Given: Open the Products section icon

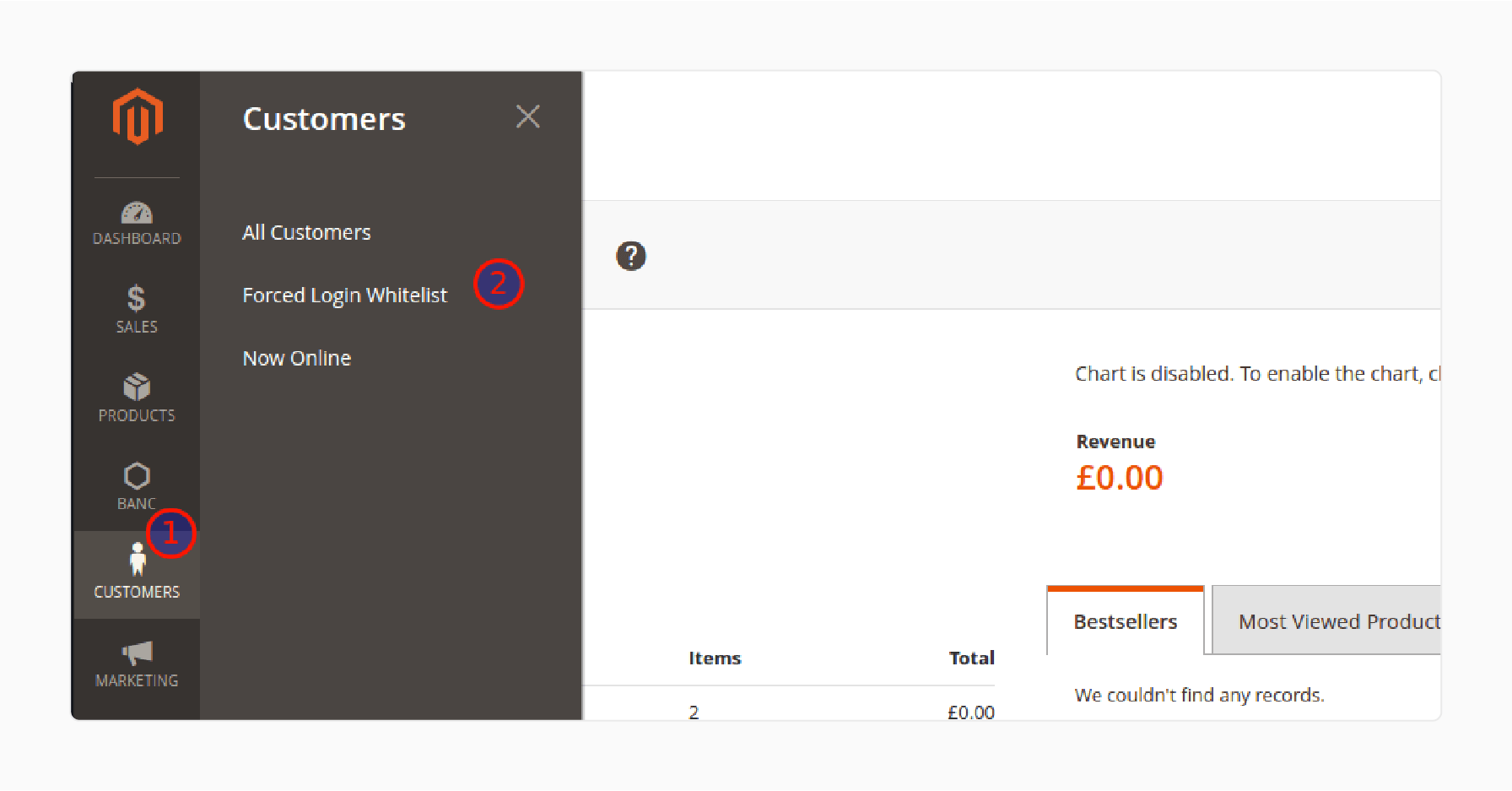Looking at the screenshot, I should coord(136,398).
